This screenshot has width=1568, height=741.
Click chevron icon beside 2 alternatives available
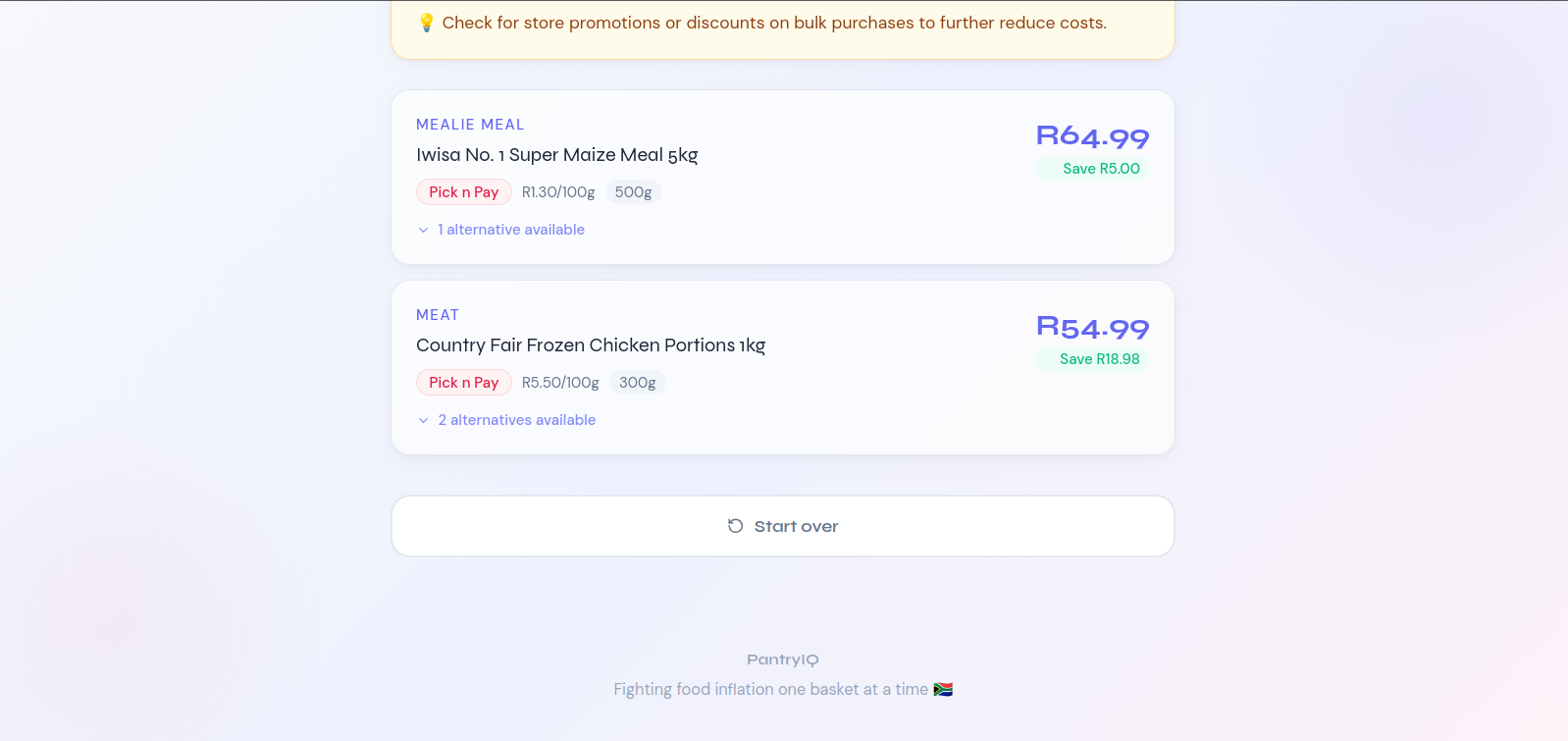click(423, 420)
